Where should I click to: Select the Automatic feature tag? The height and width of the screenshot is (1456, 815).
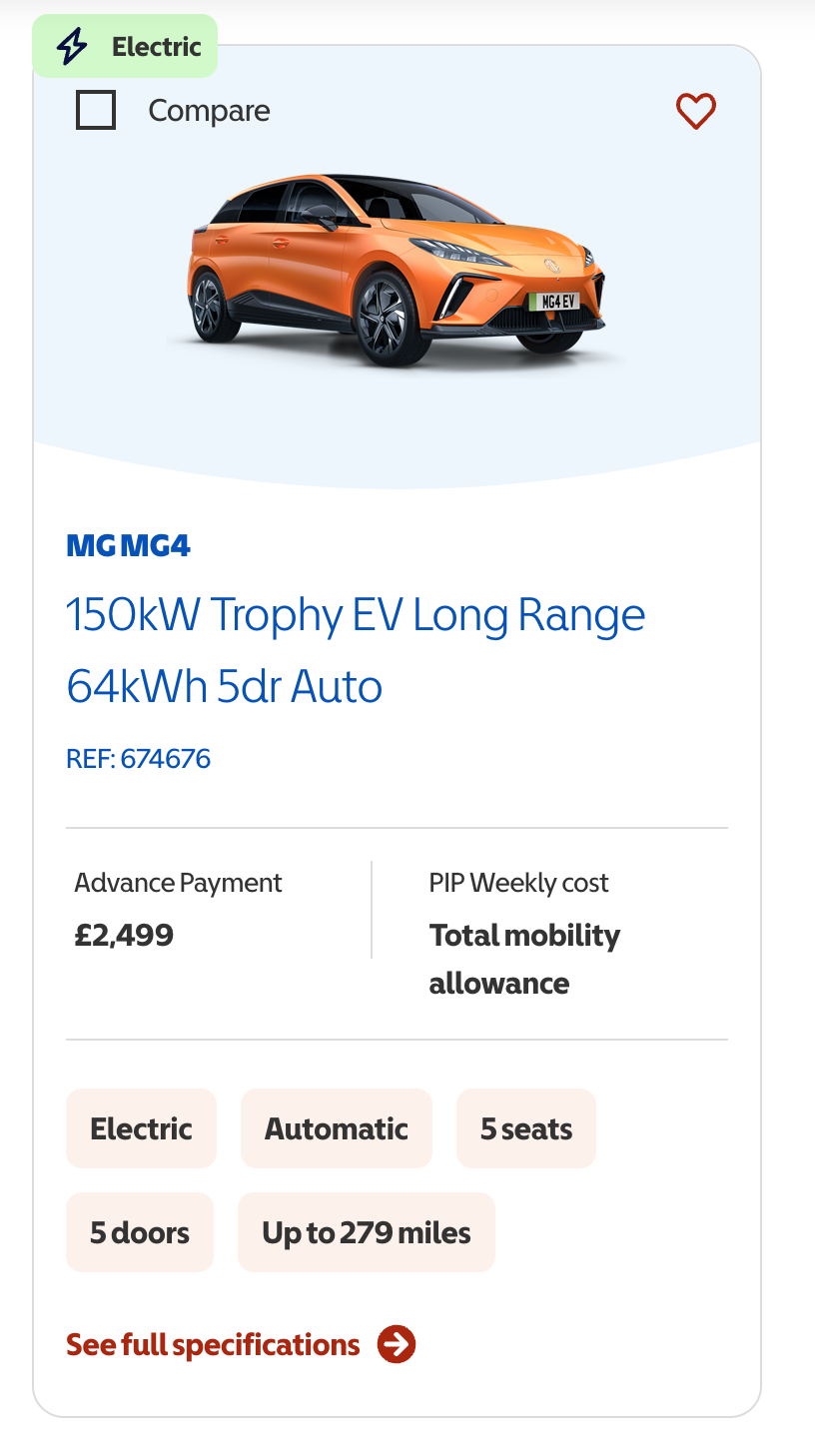[336, 1128]
